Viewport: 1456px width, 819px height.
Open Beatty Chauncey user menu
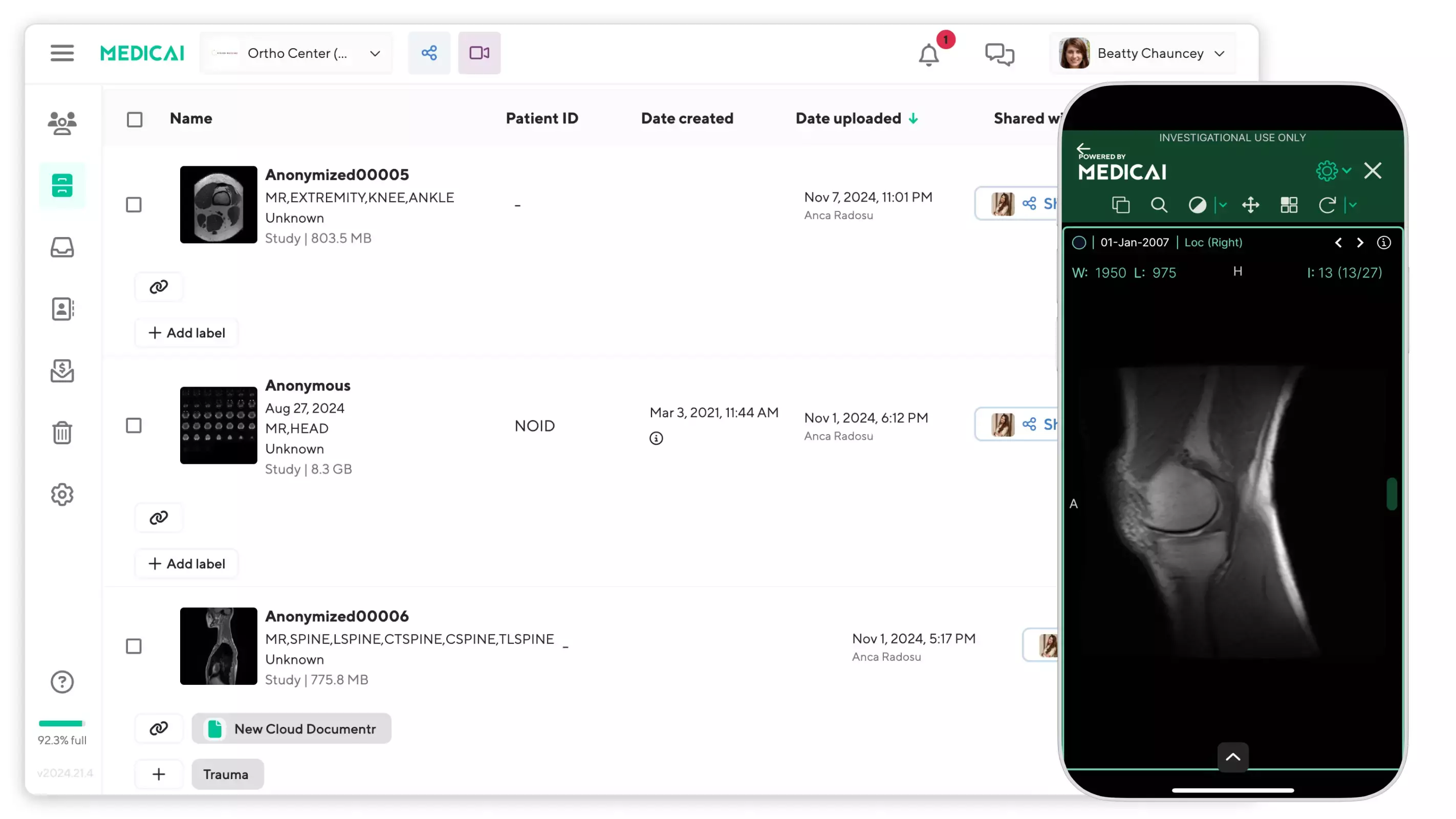(x=1143, y=53)
